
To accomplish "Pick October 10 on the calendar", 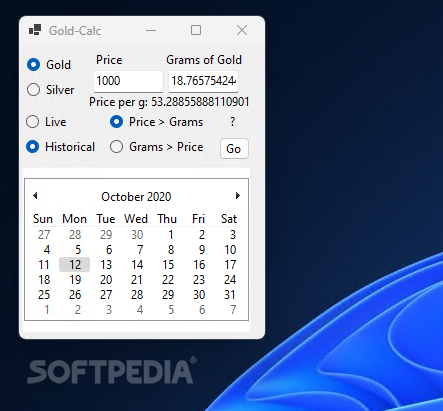I will [230, 250].
